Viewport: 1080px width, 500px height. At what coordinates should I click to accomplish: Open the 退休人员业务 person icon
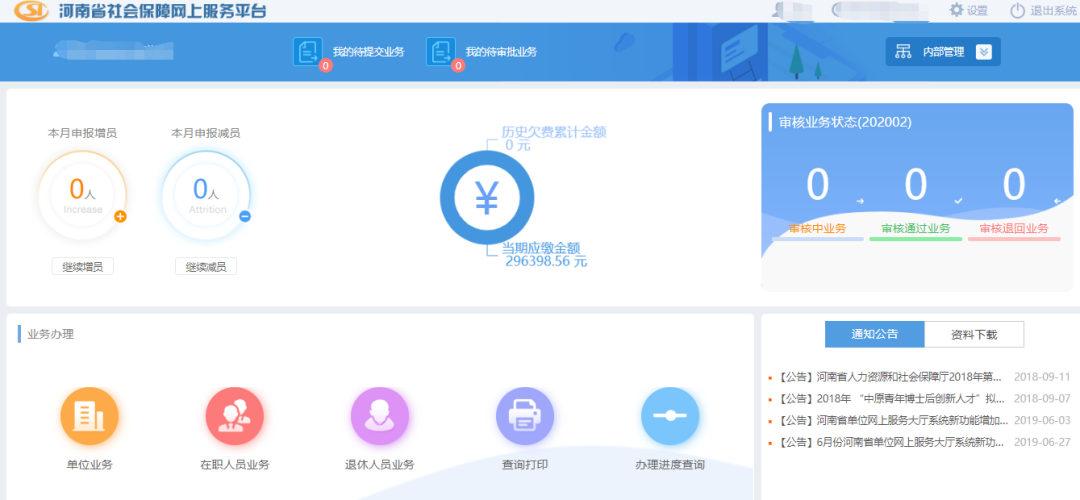380,417
